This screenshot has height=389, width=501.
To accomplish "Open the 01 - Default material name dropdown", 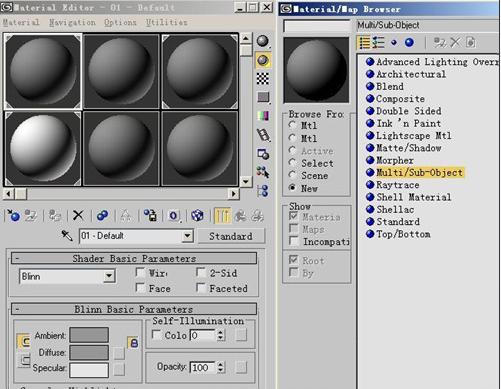I will [136, 236].
